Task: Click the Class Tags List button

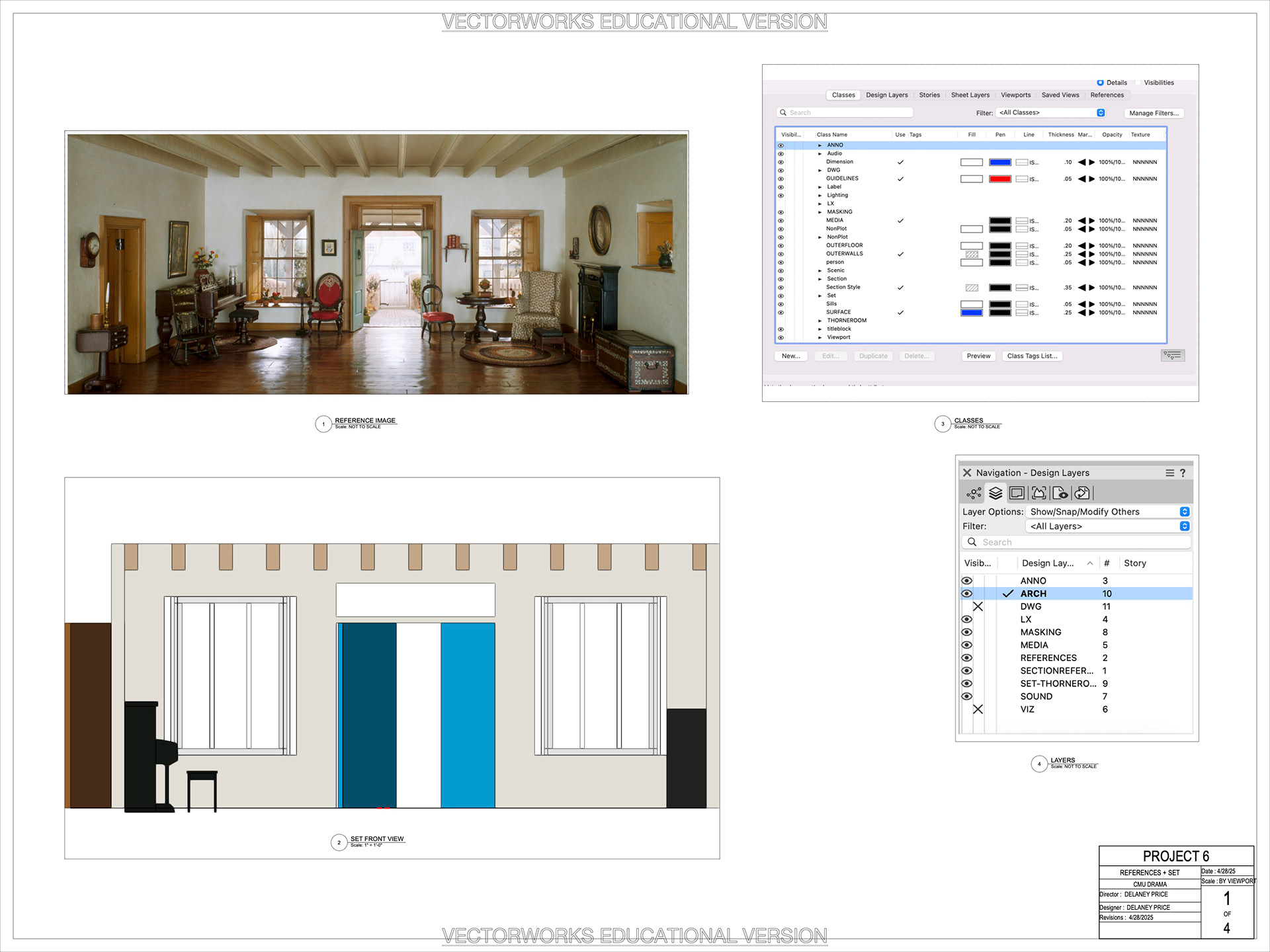Action: 1032,356
